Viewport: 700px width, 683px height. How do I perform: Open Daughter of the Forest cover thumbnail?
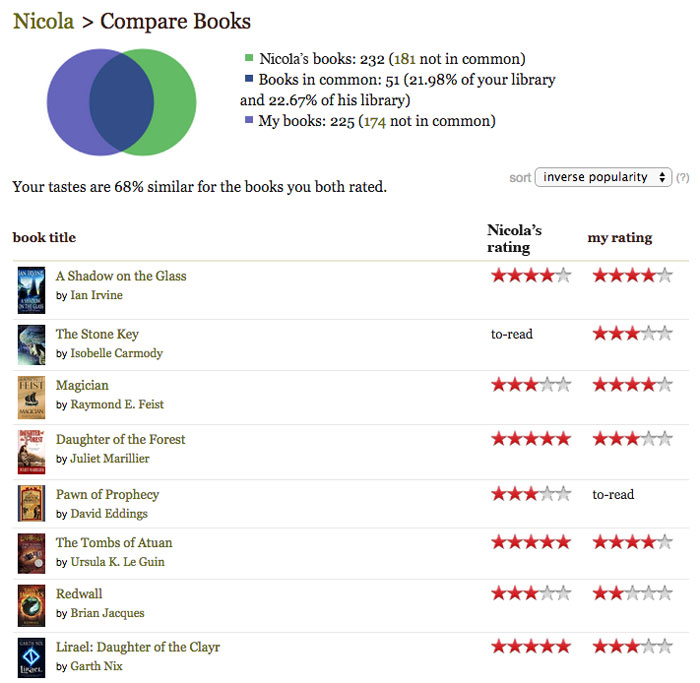tap(31, 451)
